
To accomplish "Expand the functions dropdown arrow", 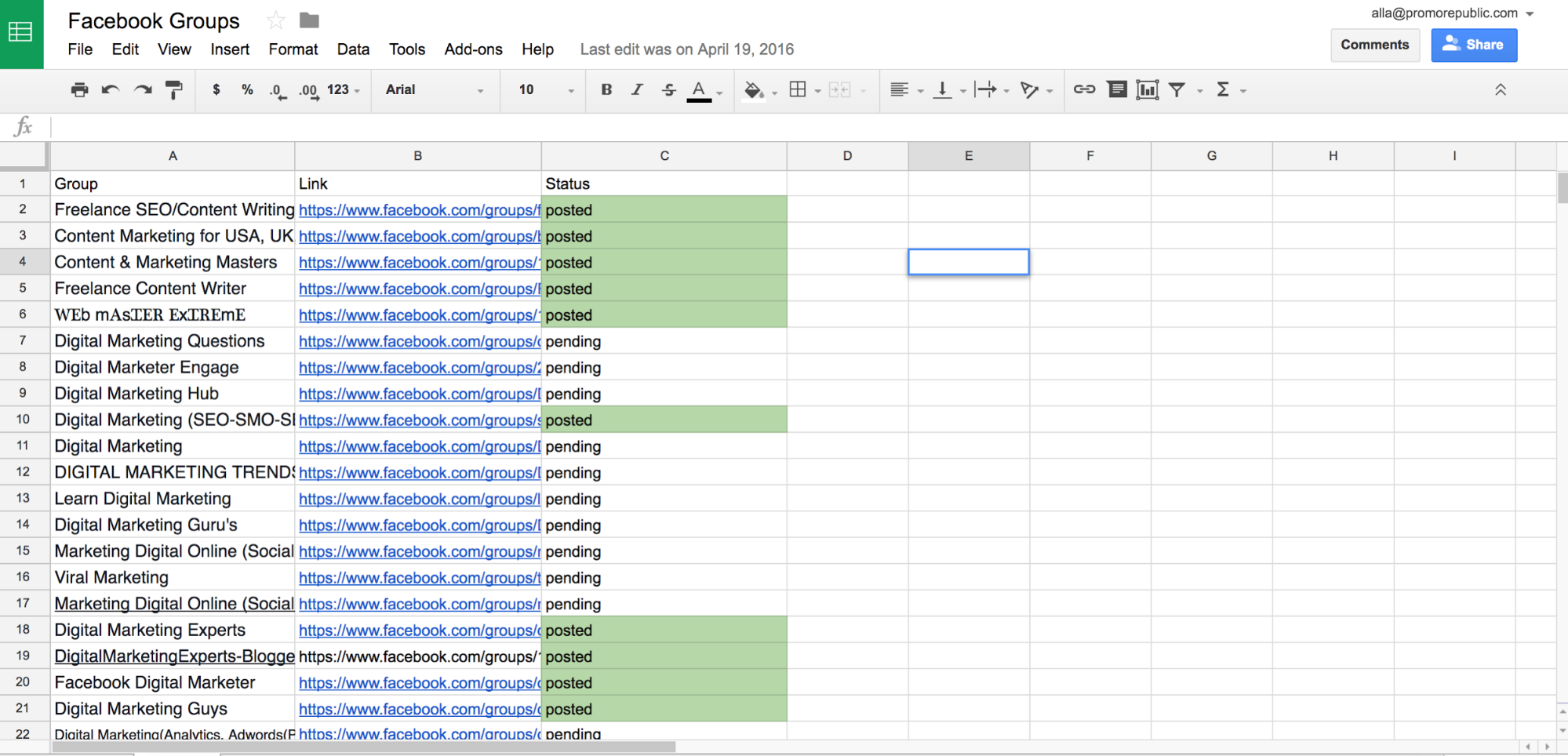I will [1243, 91].
